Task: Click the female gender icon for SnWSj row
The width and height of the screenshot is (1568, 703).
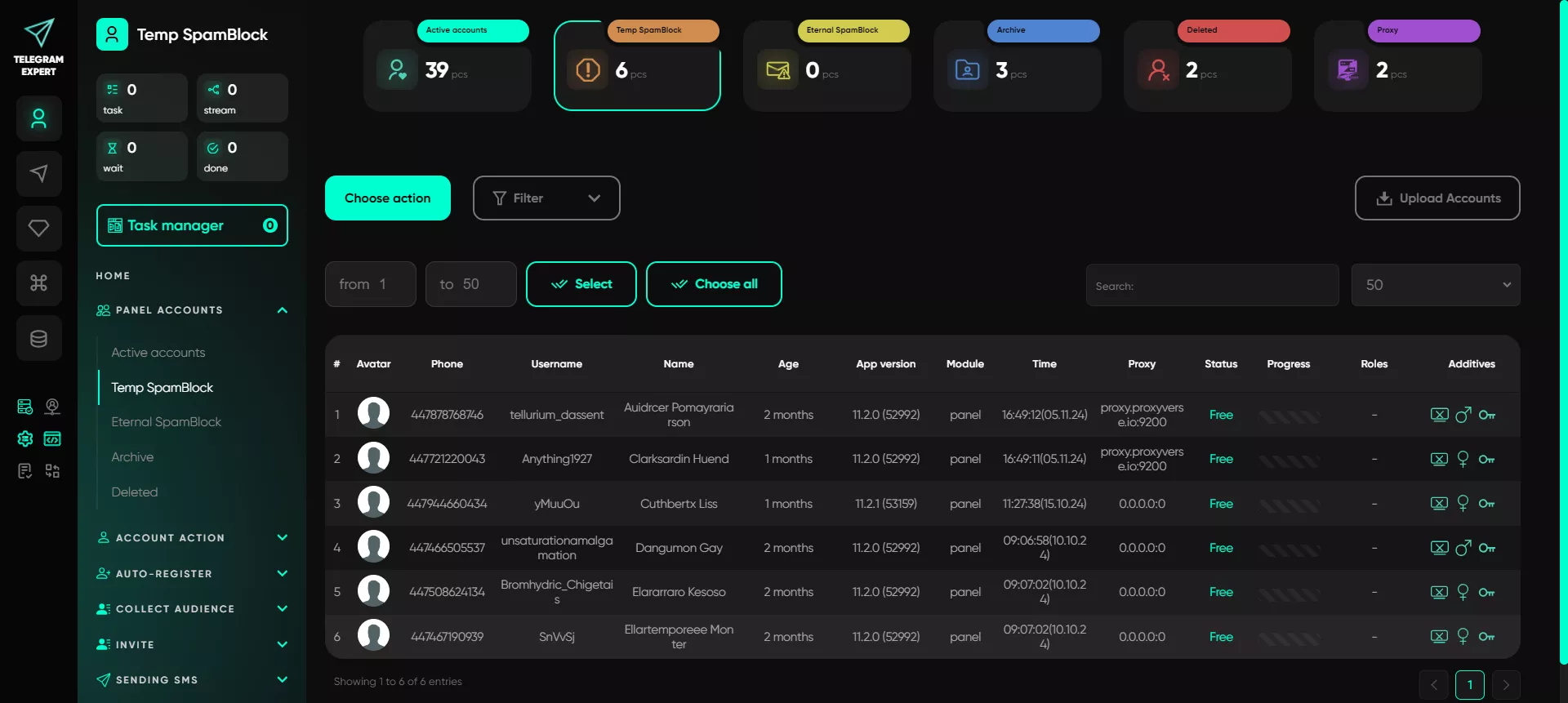Action: 1463,637
